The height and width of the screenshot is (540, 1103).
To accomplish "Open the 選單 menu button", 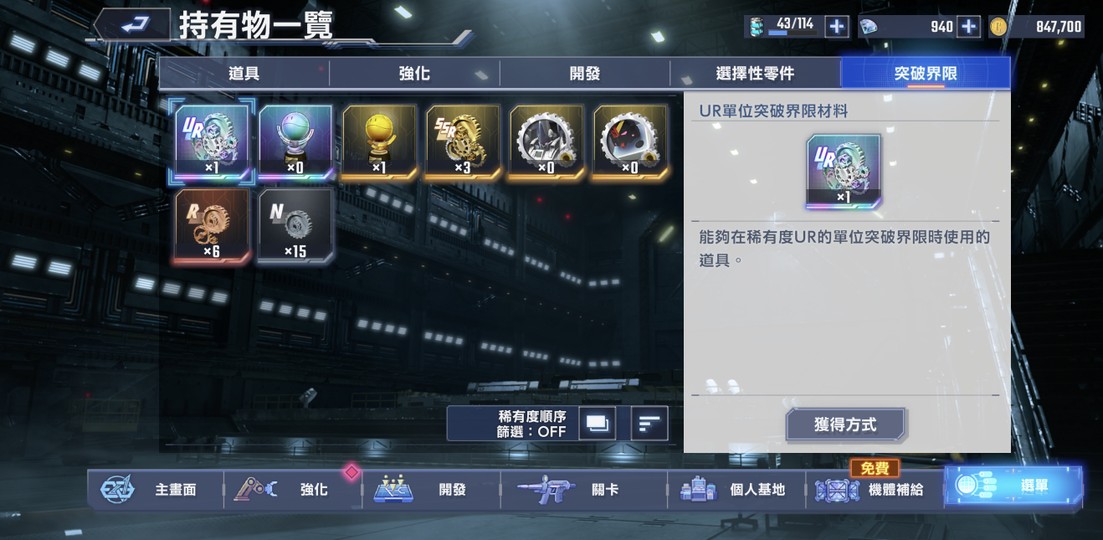I will [1014, 486].
